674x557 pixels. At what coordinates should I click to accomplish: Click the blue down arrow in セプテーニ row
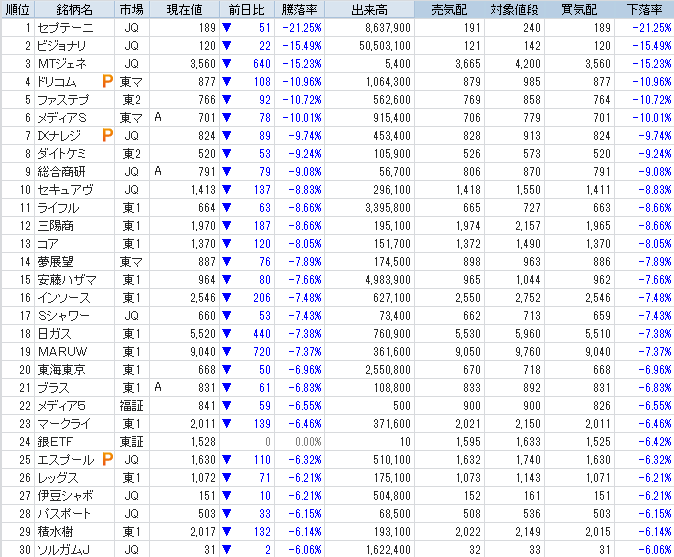(x=227, y=28)
